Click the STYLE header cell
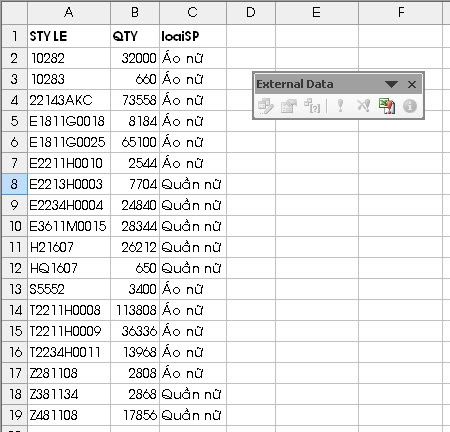 [69, 36]
